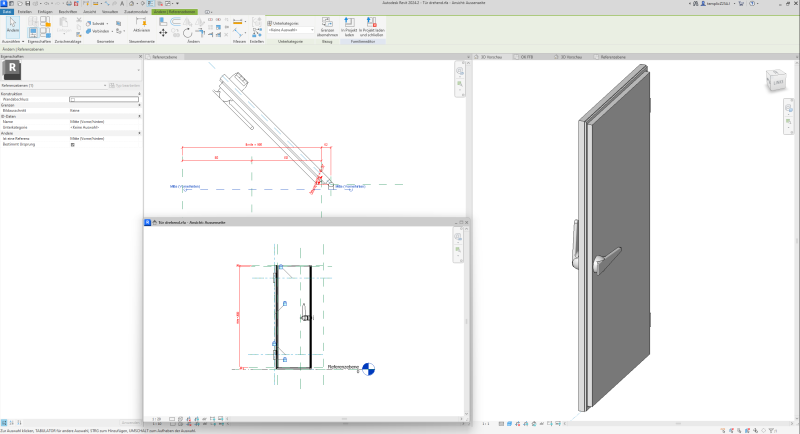Click the selection filter icon in status bar

tap(772, 431)
